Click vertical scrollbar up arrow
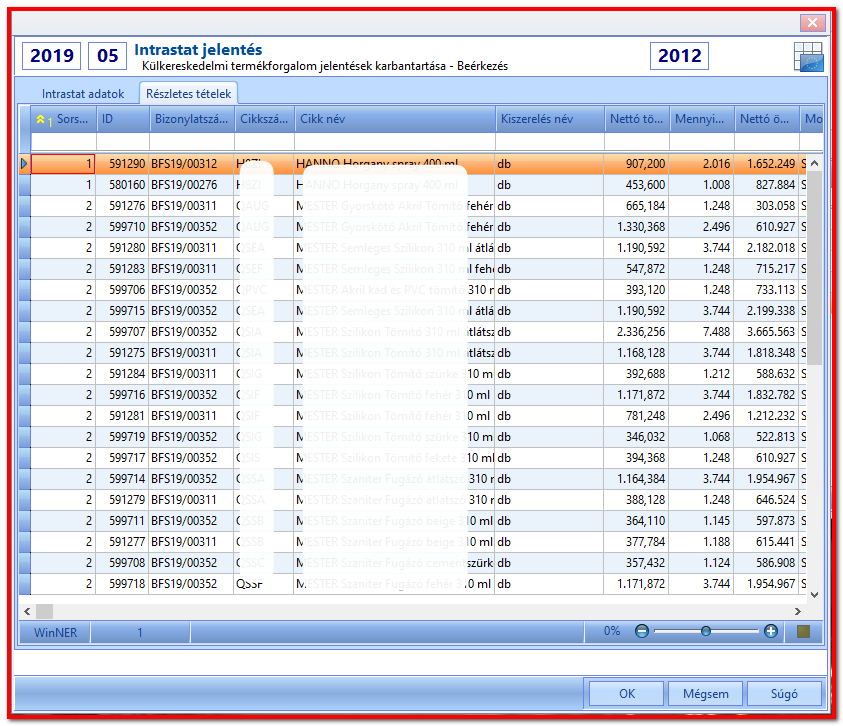Viewport: 843px width, 726px height. coord(815,163)
